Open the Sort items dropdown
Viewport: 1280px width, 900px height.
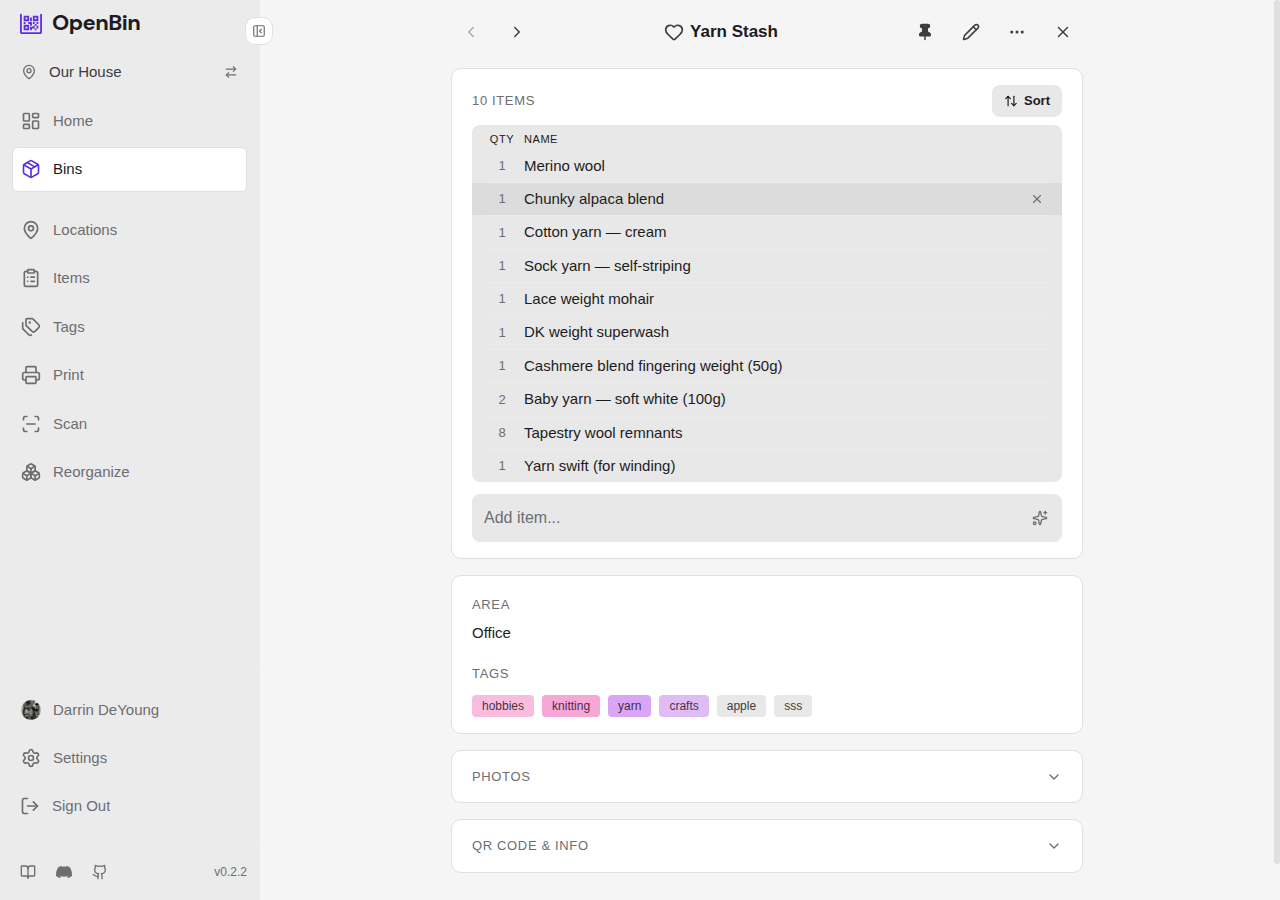(1027, 101)
